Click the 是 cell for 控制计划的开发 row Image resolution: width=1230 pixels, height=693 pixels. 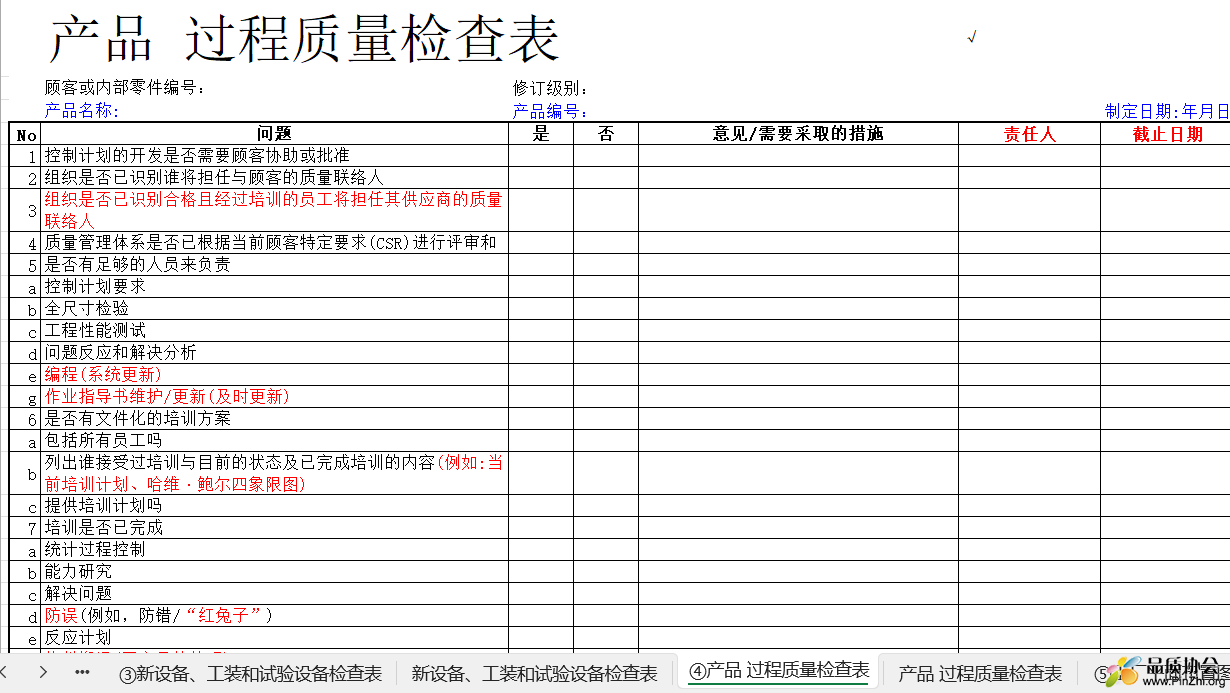541,156
